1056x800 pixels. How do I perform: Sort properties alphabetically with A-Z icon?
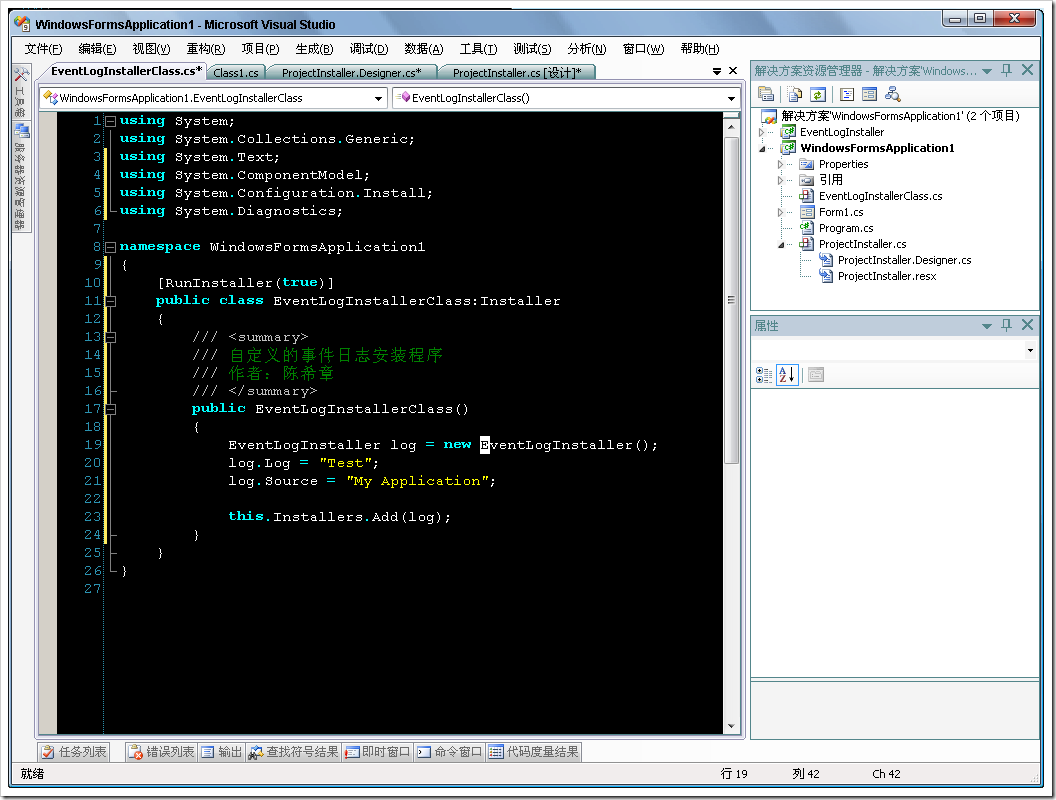(x=787, y=375)
